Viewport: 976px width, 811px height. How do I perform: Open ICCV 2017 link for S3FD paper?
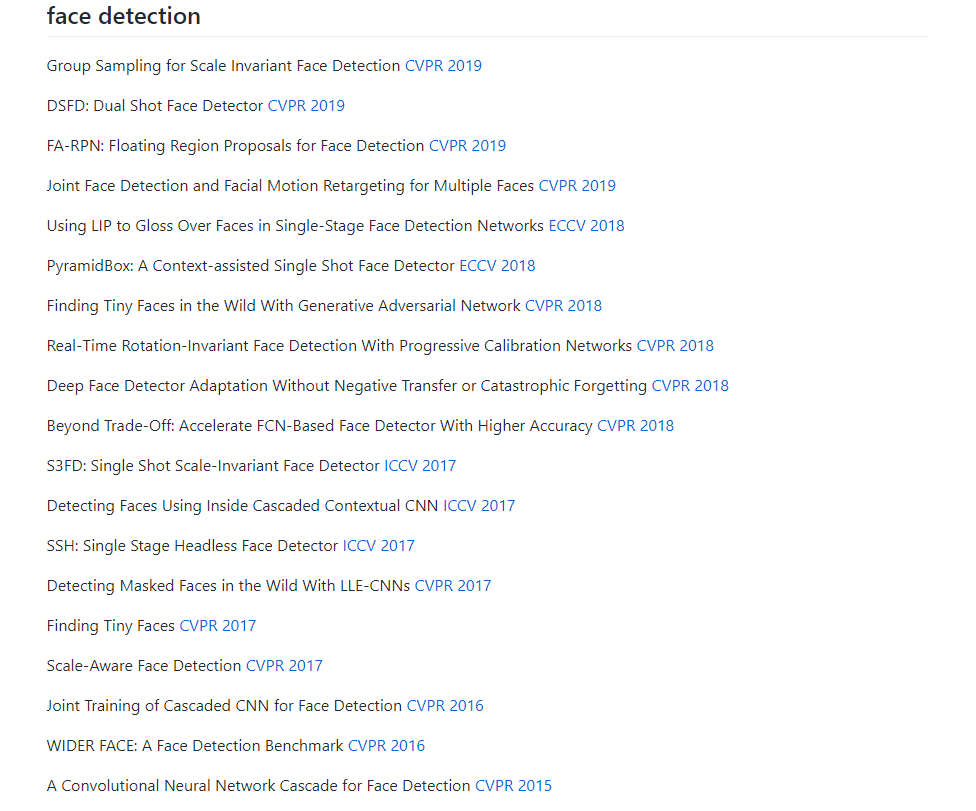coord(420,466)
